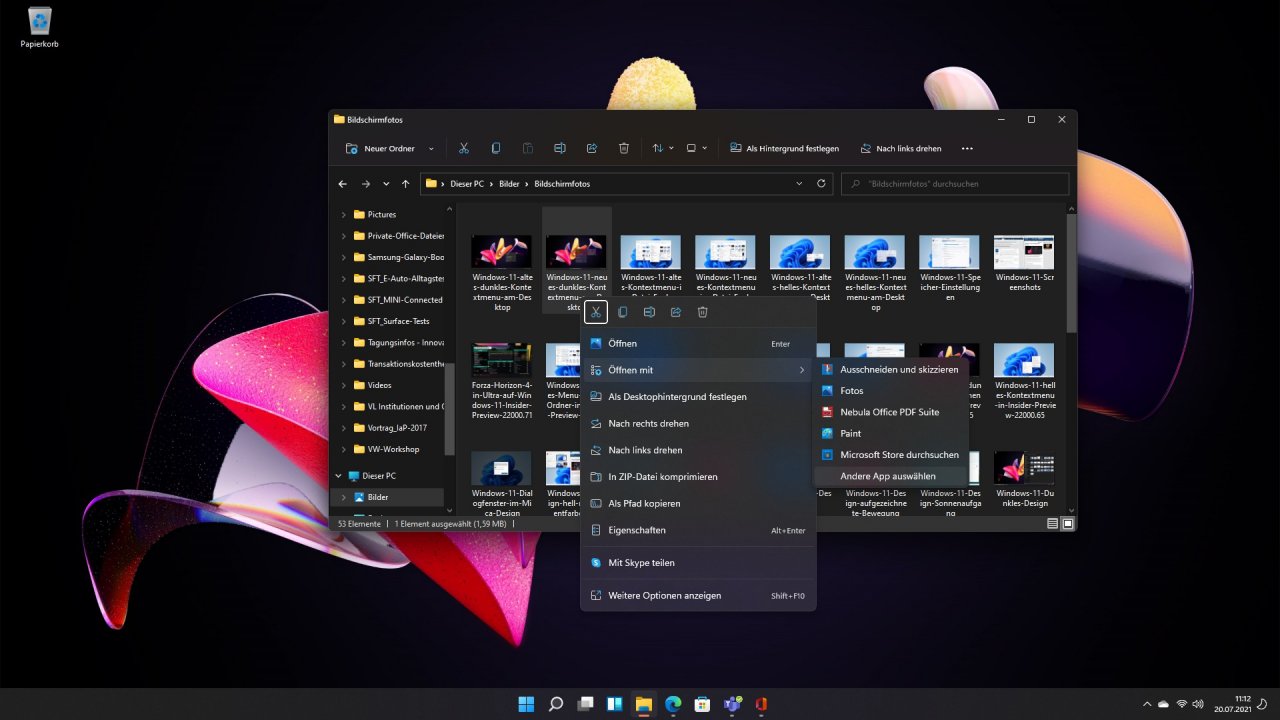Click Bilder in the breadcrumb path
The height and width of the screenshot is (720, 1280).
(510, 184)
